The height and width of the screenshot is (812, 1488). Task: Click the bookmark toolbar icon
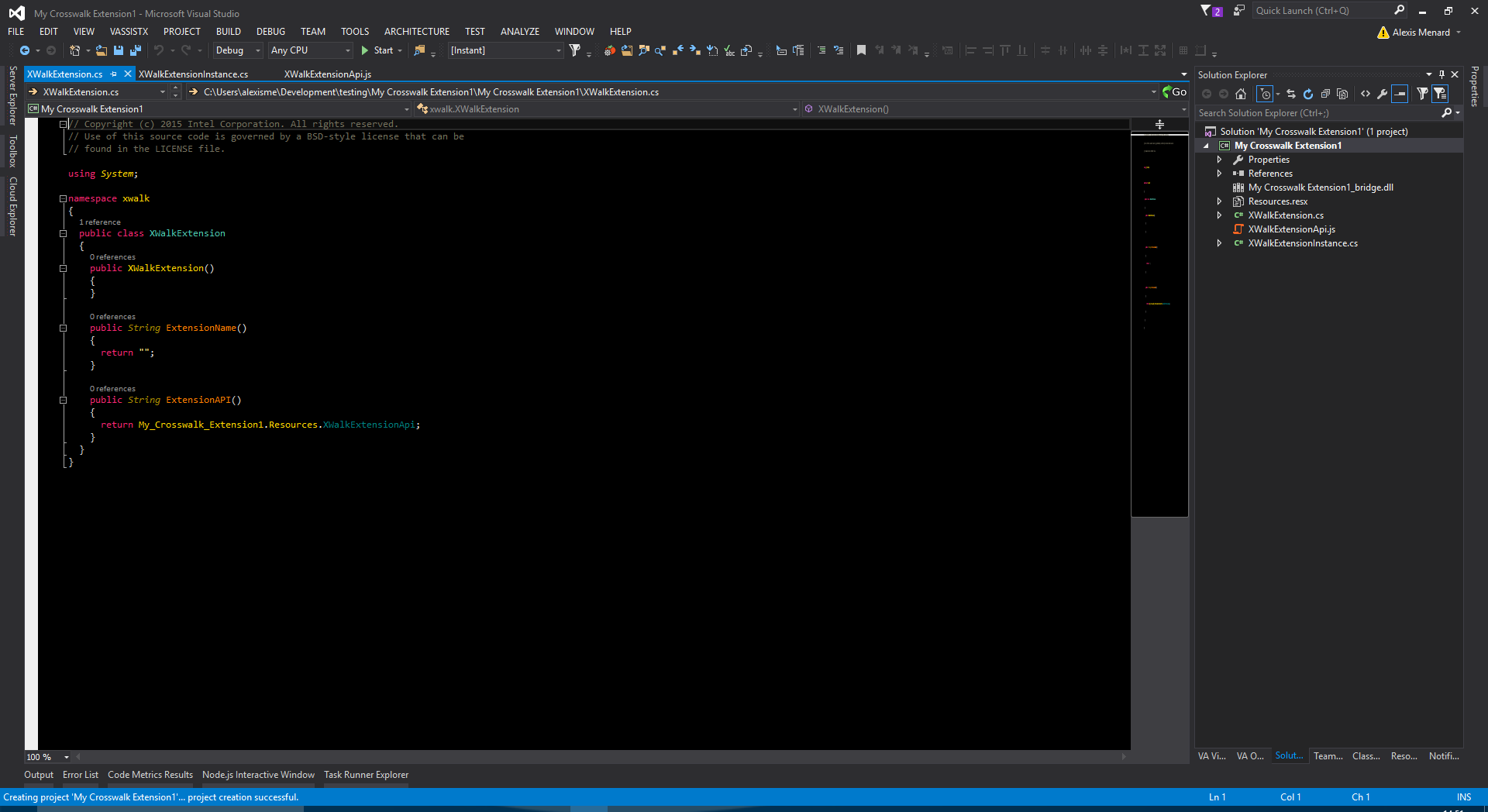click(861, 50)
